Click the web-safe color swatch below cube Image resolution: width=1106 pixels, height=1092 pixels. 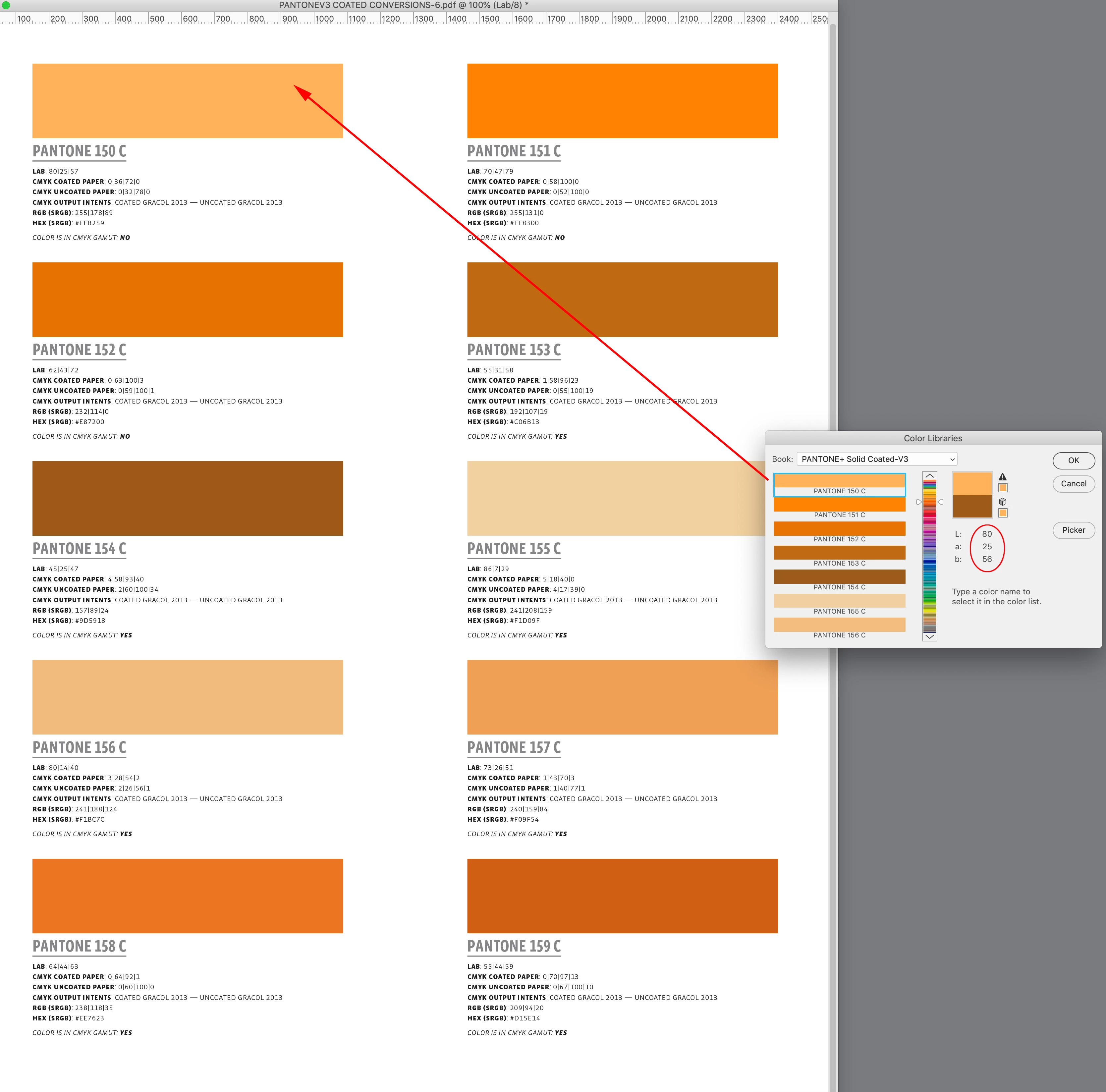pos(1002,513)
